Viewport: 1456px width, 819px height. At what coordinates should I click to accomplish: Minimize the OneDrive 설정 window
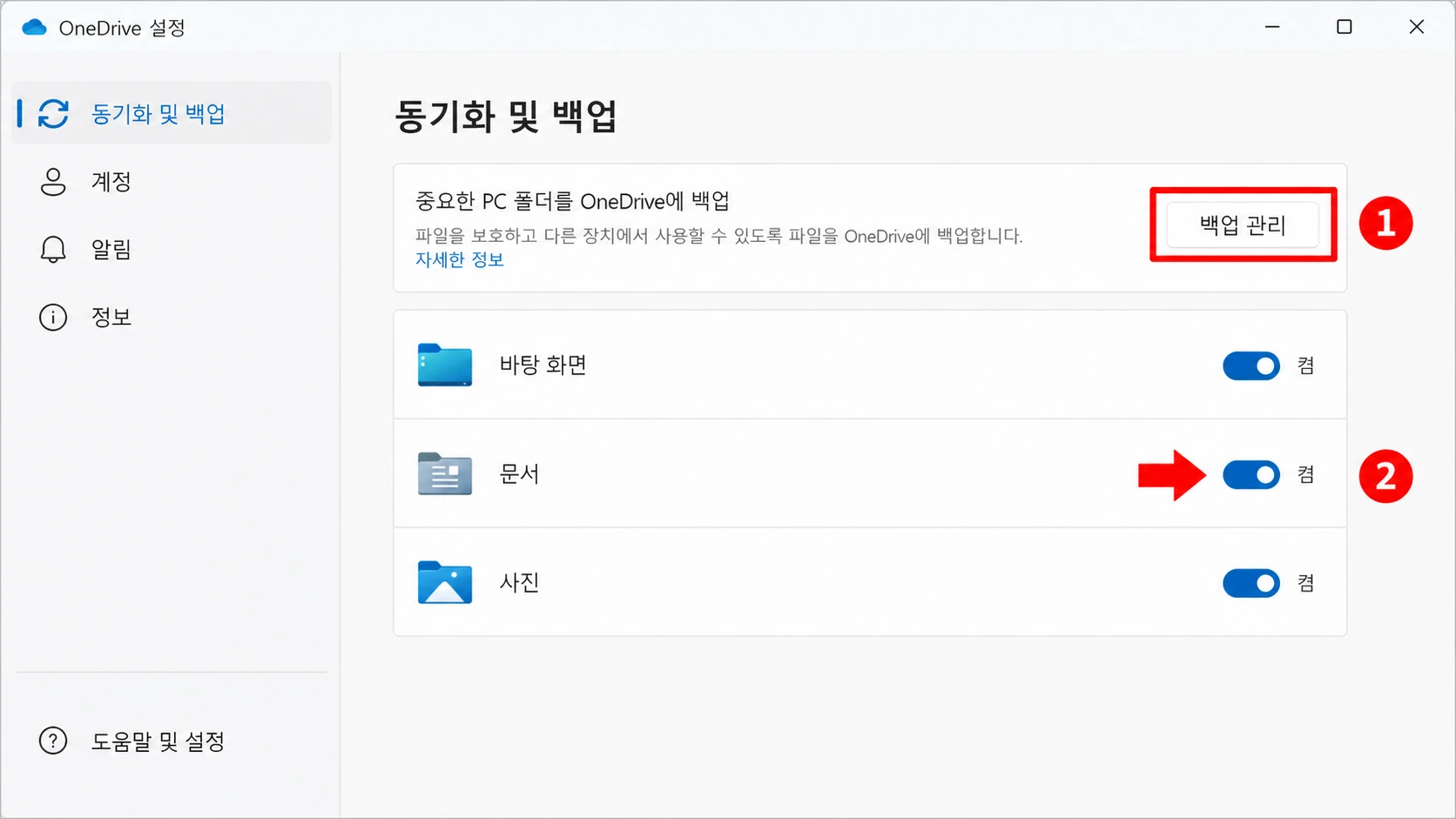coord(1272,27)
